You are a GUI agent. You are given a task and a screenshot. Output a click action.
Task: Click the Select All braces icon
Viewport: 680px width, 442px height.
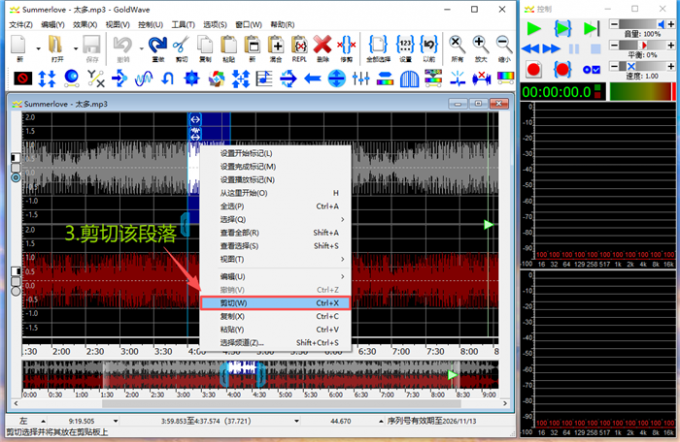click(x=378, y=45)
